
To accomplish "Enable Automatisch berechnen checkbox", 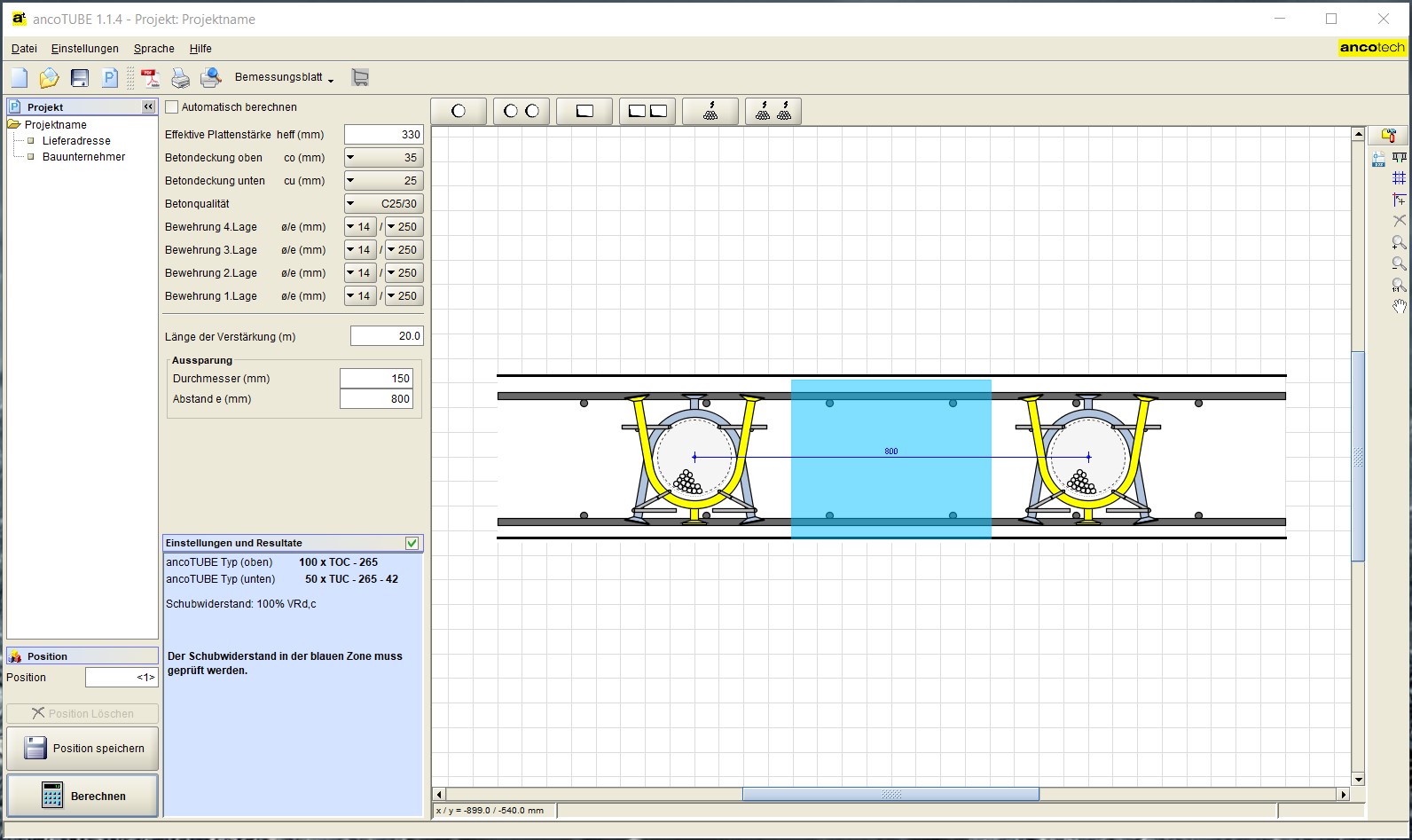I will click(172, 107).
